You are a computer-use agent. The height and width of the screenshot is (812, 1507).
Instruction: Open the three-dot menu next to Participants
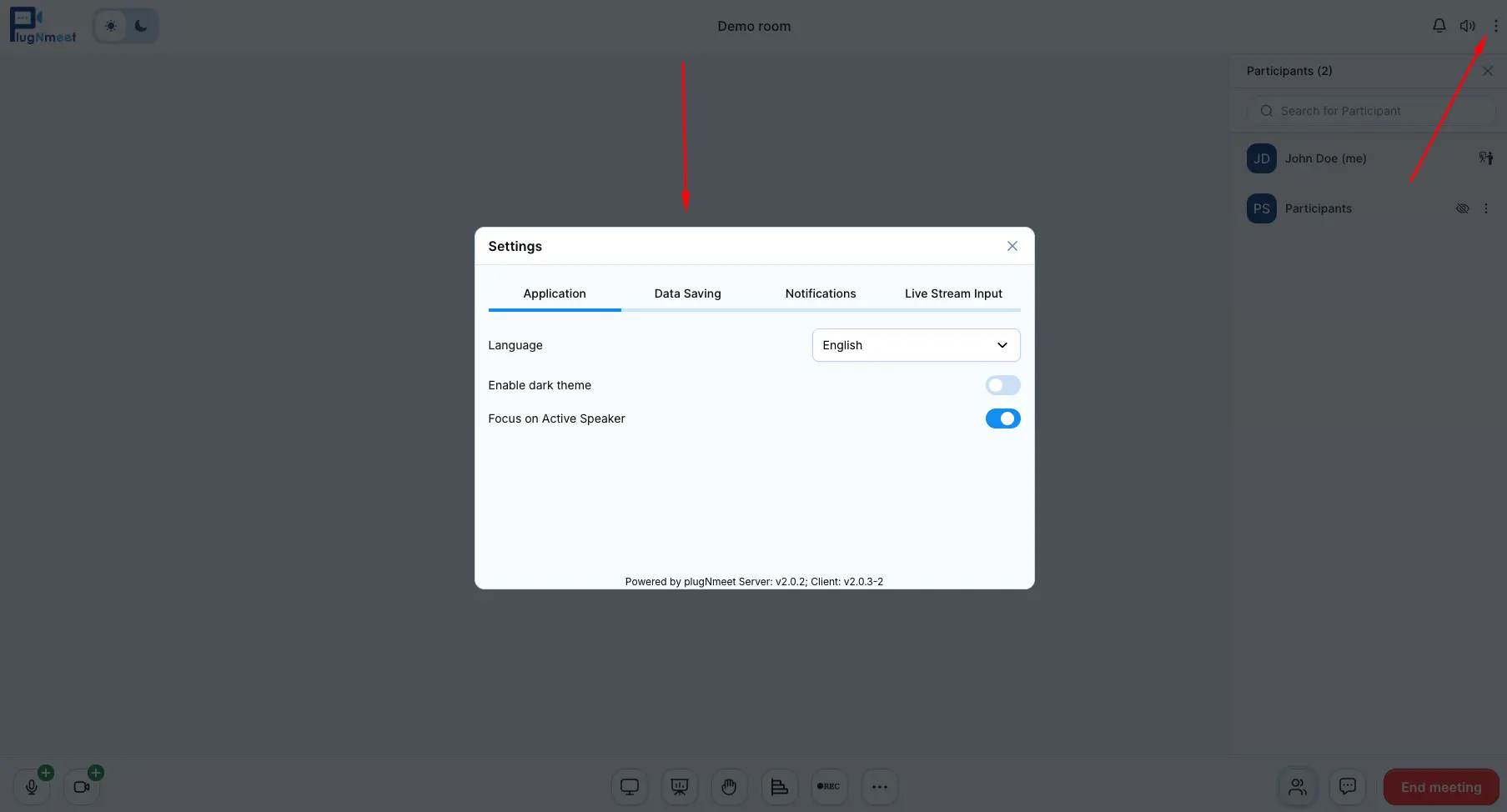pos(1488,208)
